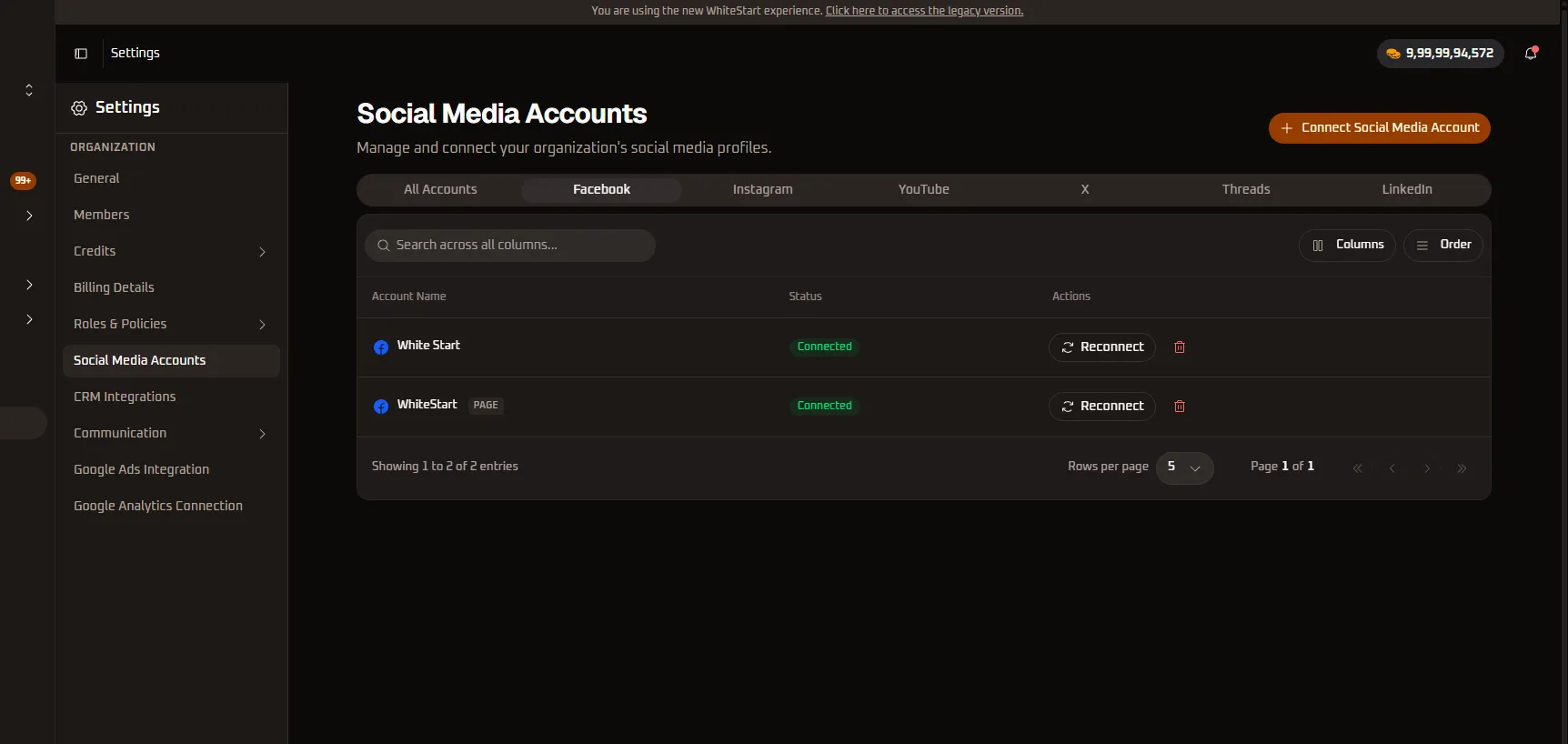
Task: Go to previous page of results
Action: click(x=1392, y=468)
